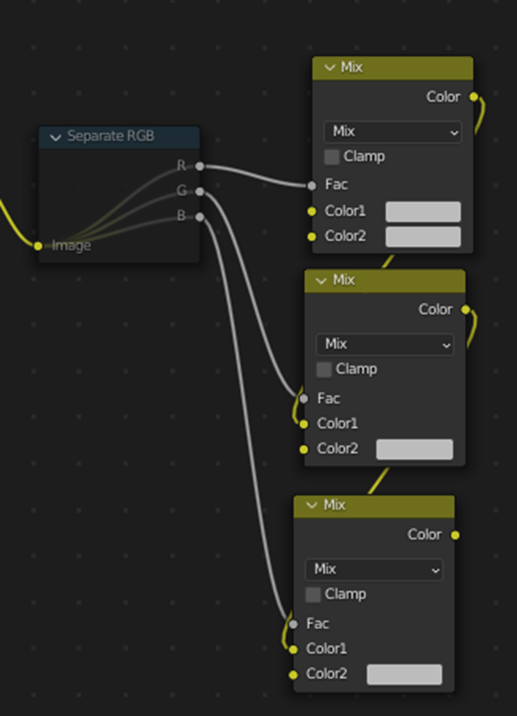Select the top Mix node by its header title
Viewport: 517px width, 716px height.
click(352, 67)
